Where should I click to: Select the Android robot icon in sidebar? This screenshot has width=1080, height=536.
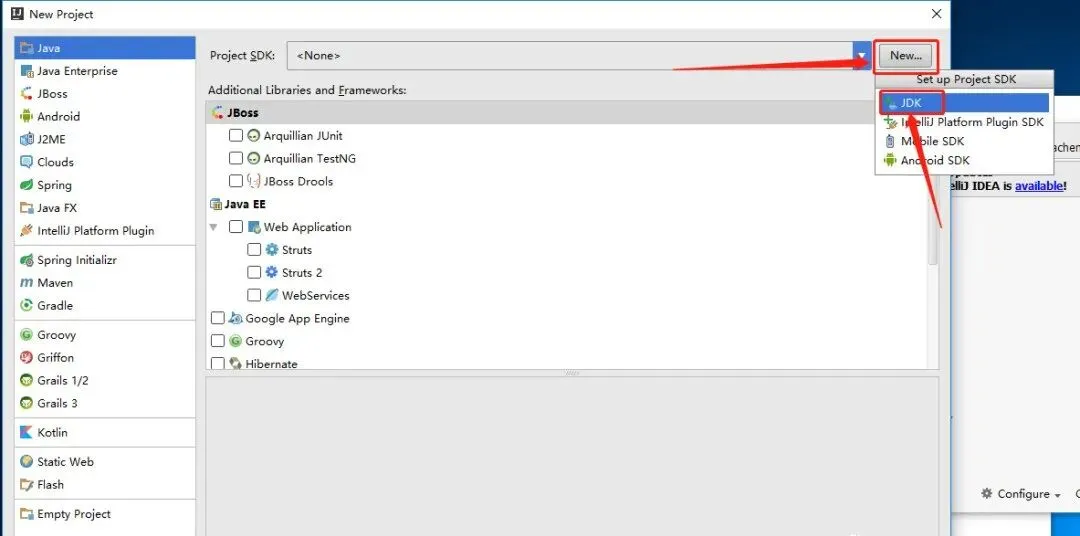tap(27, 116)
